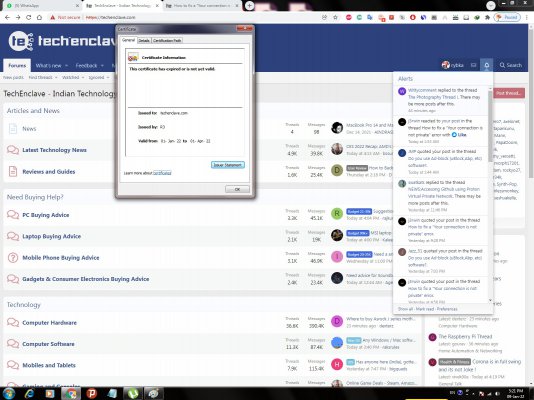Select the General tab in Certificate dialog
This screenshot has height=400, width=534.
click(x=128, y=40)
